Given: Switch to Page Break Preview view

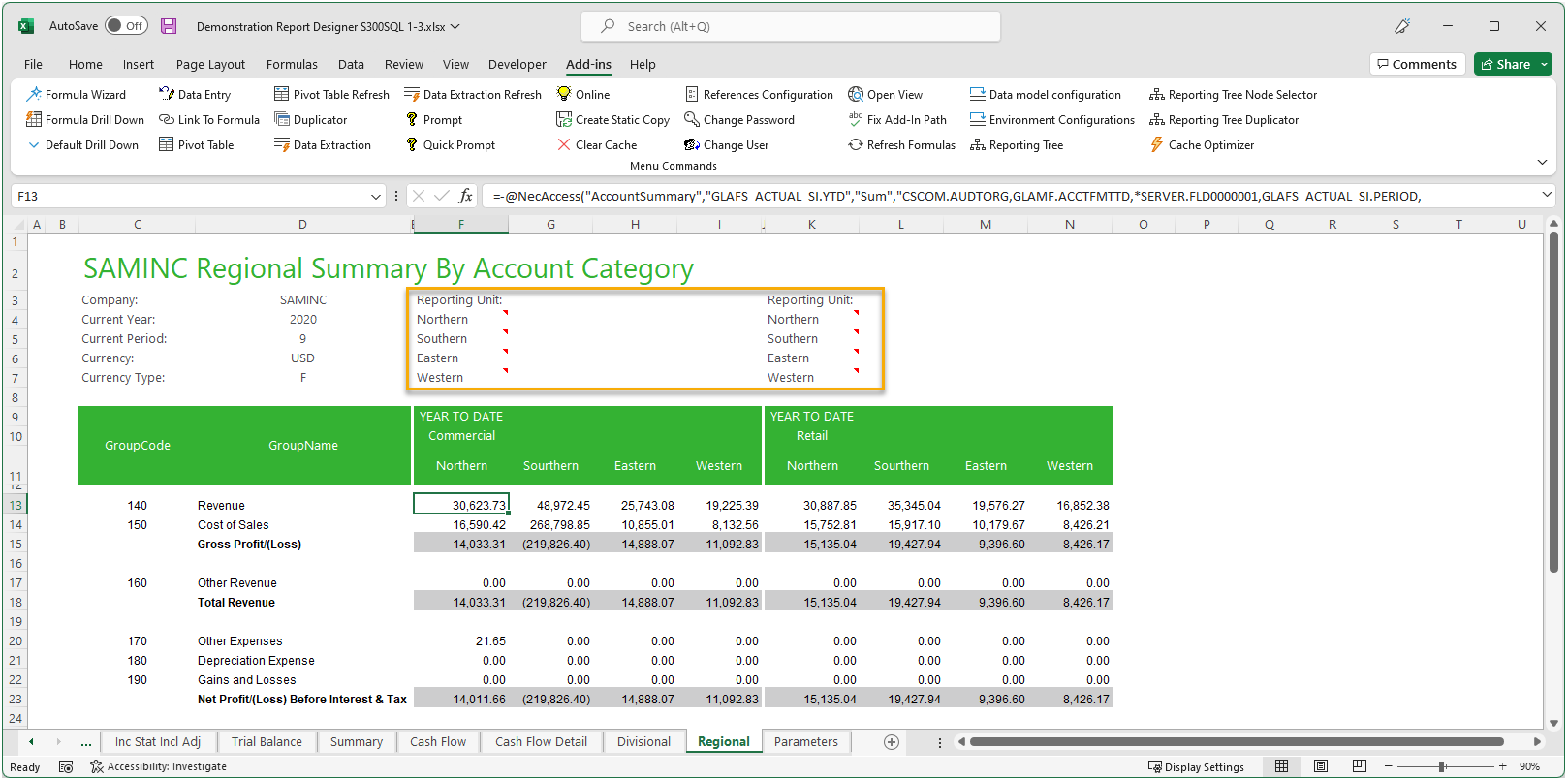Looking at the screenshot, I should [1359, 766].
